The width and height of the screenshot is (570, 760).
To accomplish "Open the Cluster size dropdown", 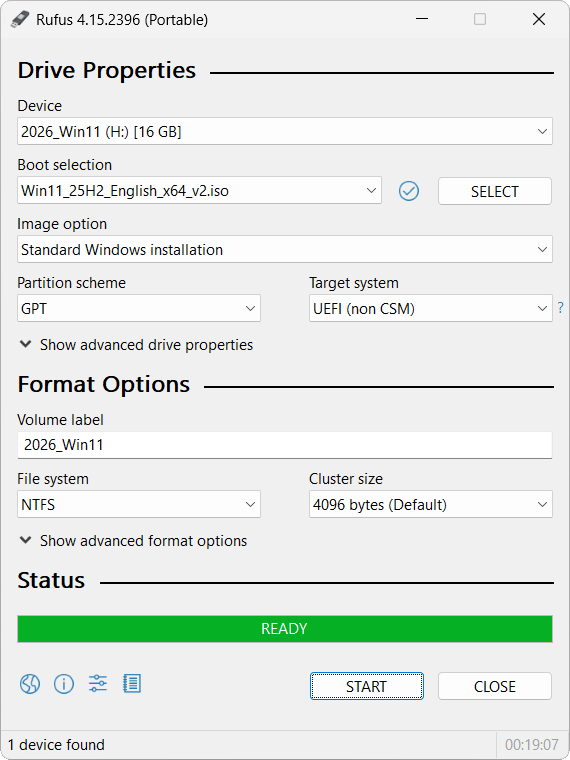I will click(x=431, y=504).
